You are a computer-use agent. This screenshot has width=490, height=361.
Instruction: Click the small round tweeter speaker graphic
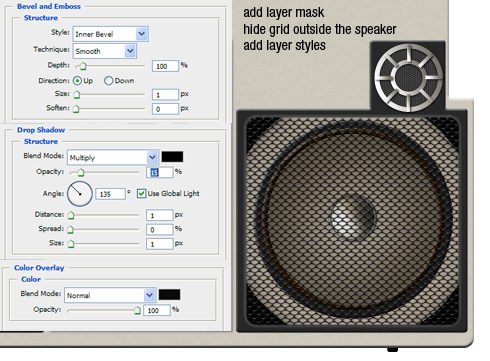408,78
